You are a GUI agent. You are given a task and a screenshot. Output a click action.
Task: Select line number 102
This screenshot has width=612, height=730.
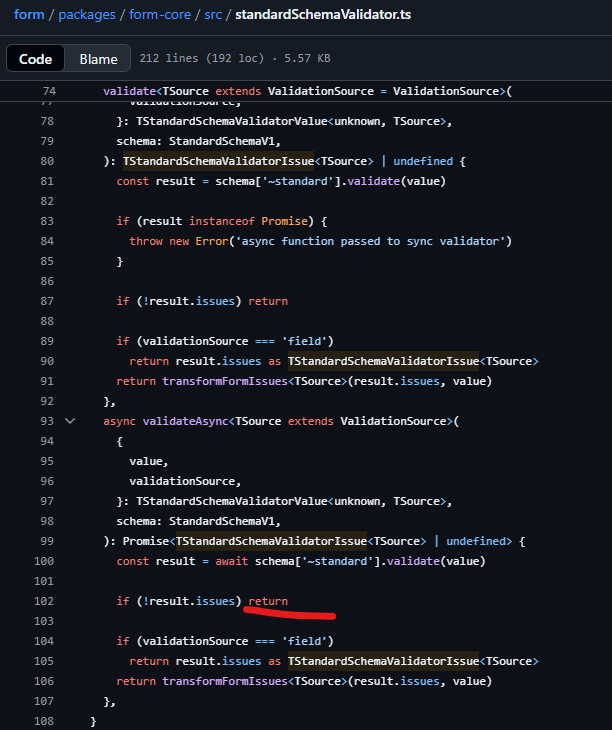[44, 601]
